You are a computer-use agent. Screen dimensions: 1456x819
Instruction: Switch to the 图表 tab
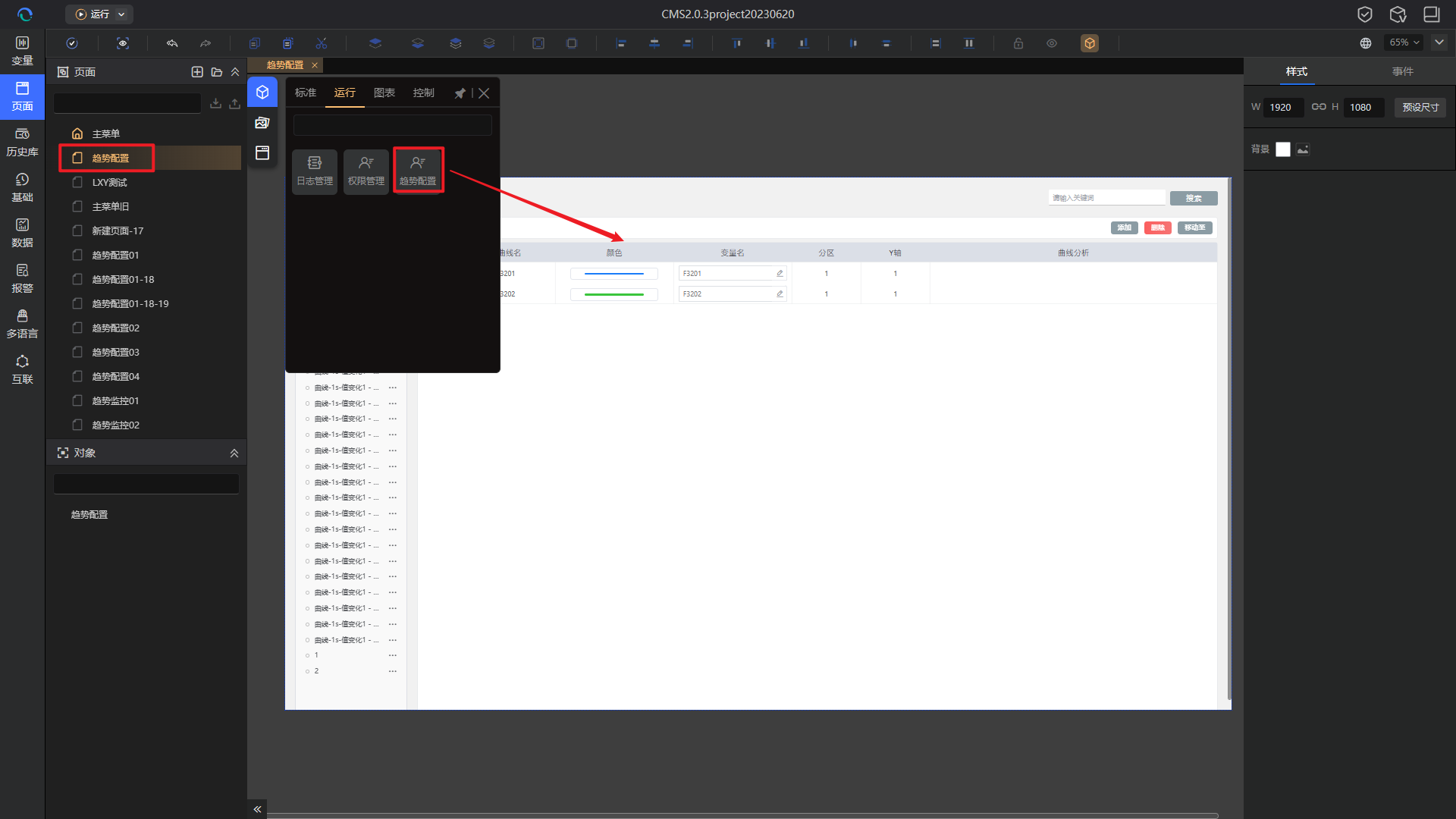[x=384, y=93]
